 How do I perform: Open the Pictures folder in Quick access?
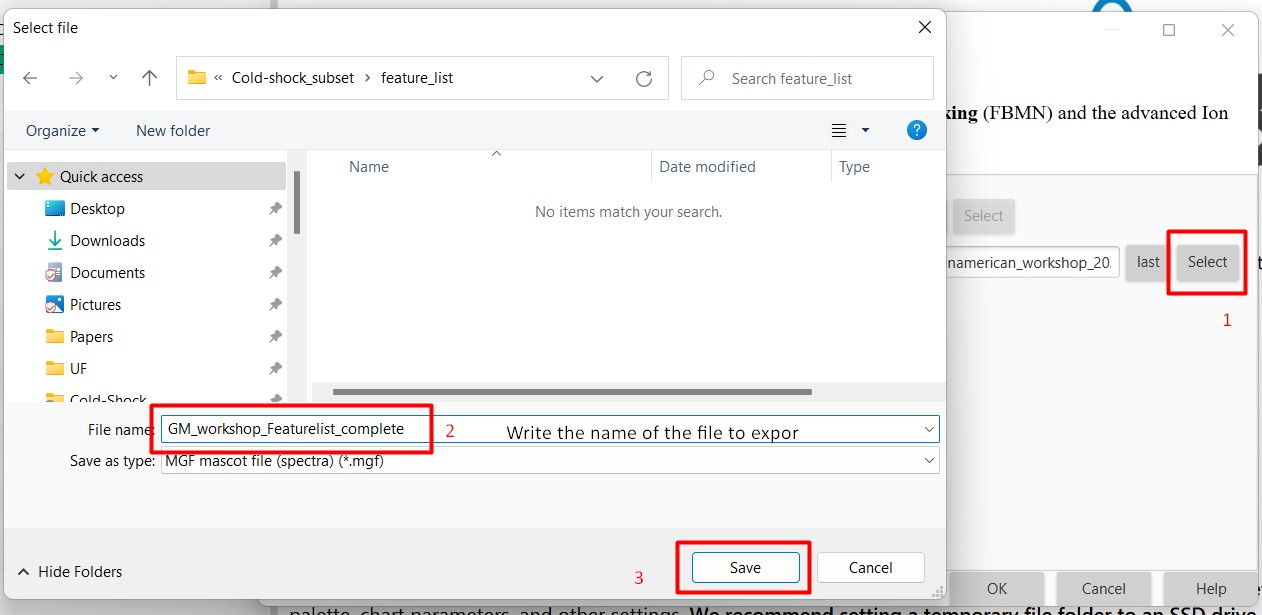click(x=95, y=304)
